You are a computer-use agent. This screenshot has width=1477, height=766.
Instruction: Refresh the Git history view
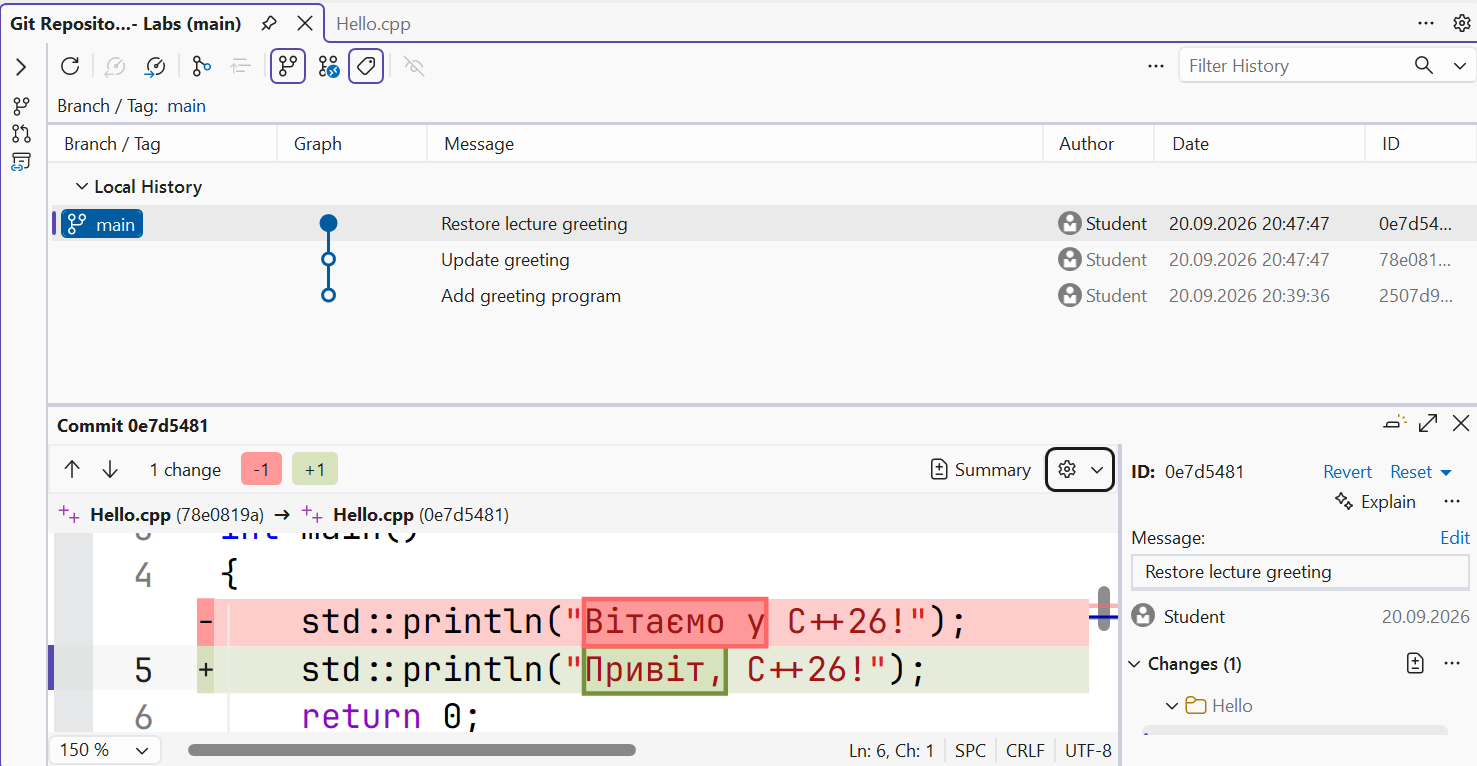coord(70,66)
